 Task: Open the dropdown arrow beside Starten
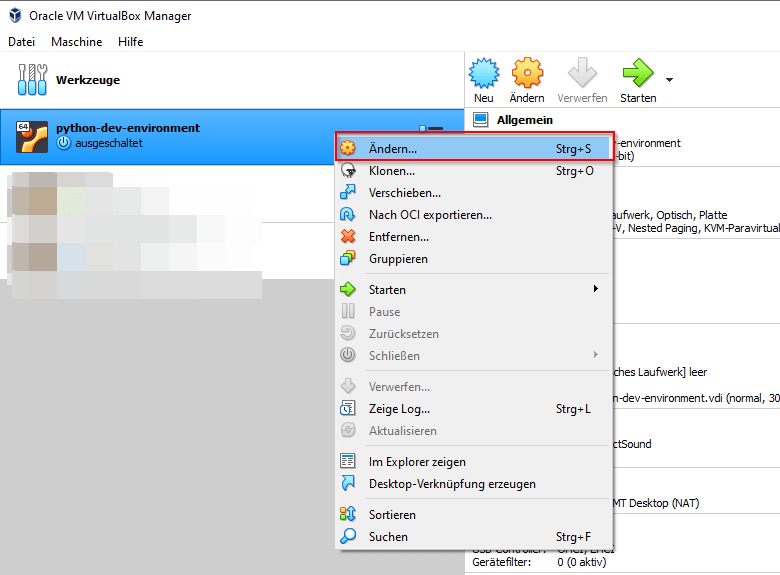point(670,80)
